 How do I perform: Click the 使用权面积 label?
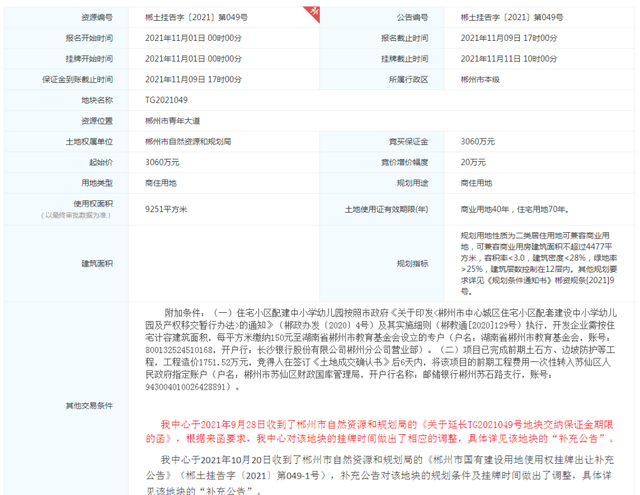coord(93,204)
